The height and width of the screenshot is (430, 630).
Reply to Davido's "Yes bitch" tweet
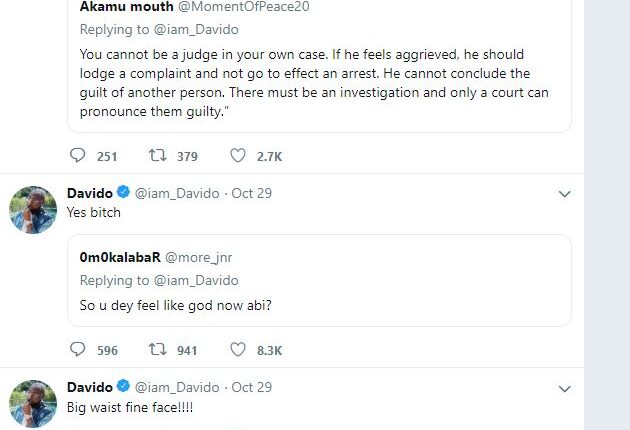tap(80, 350)
